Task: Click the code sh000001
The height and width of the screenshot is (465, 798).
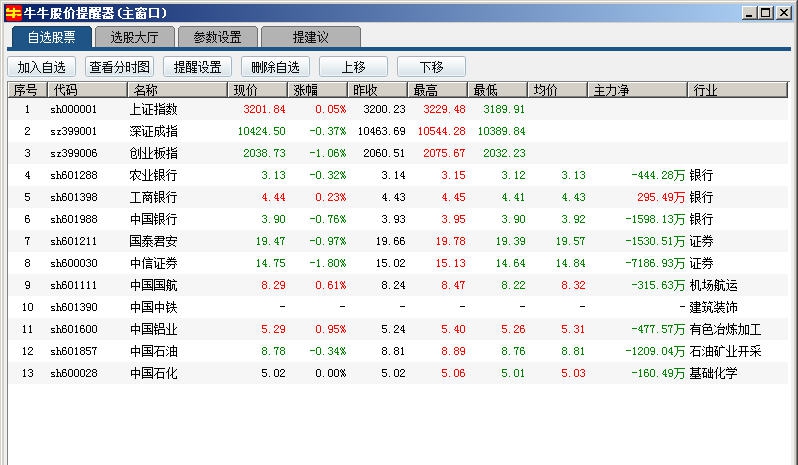Action: [x=73, y=109]
